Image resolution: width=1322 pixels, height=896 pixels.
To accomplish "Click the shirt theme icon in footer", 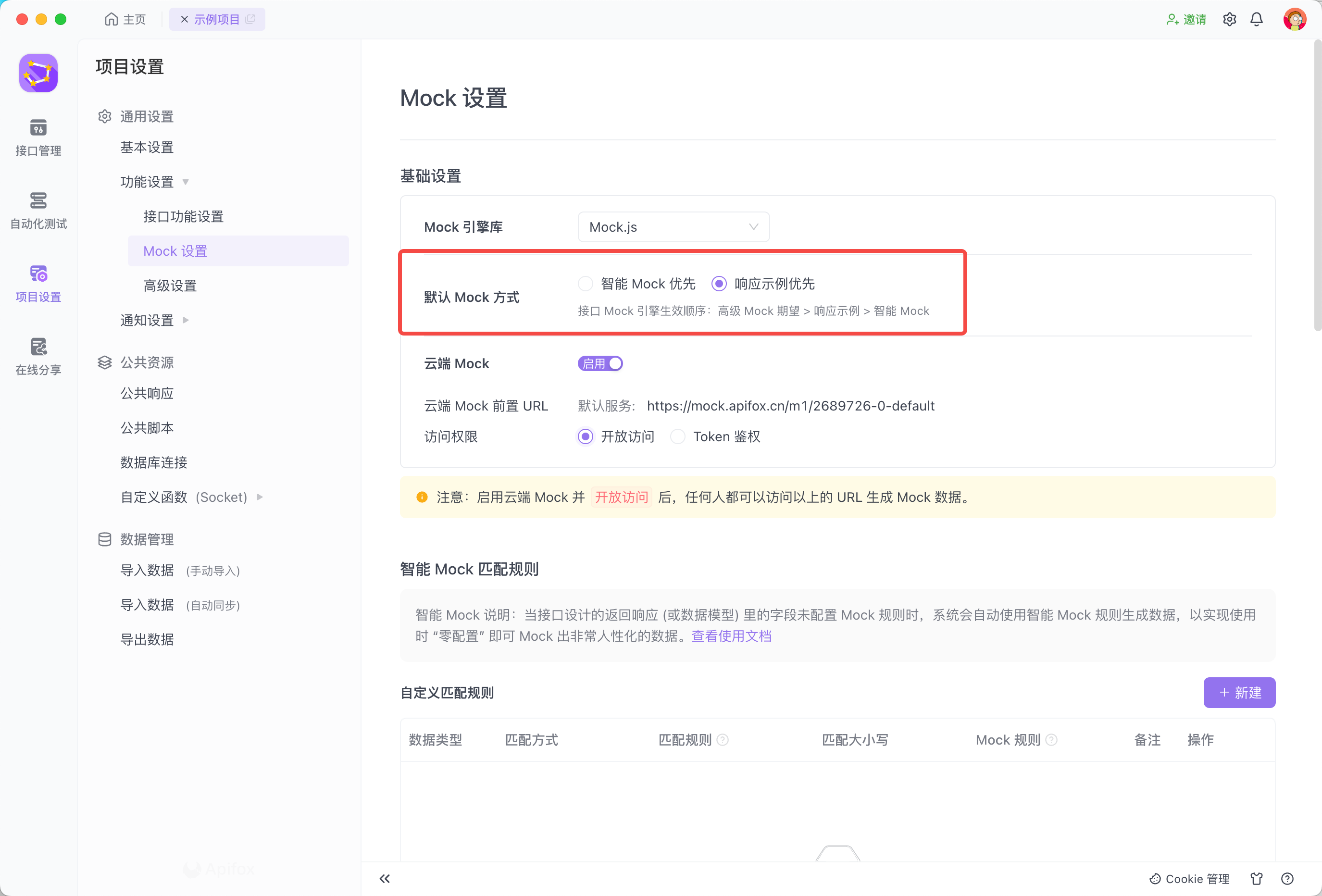I will click(1256, 878).
